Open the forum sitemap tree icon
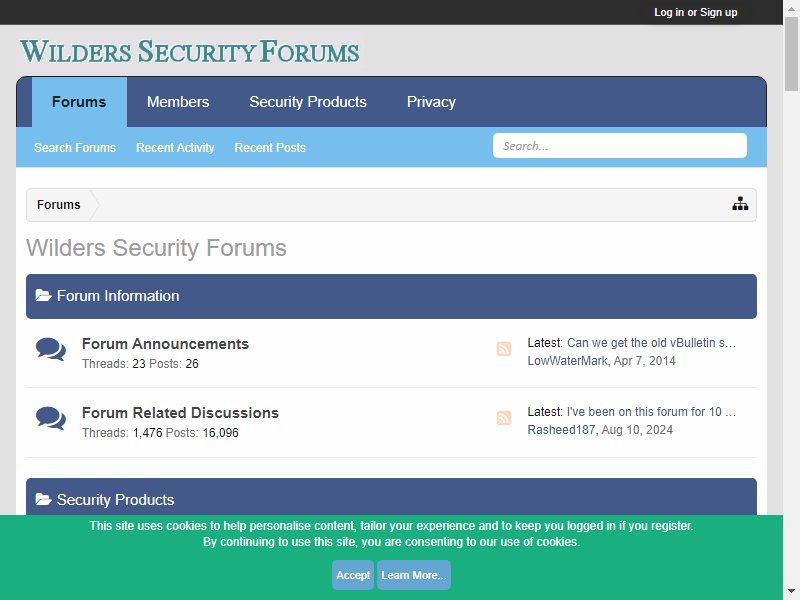 [x=740, y=204]
